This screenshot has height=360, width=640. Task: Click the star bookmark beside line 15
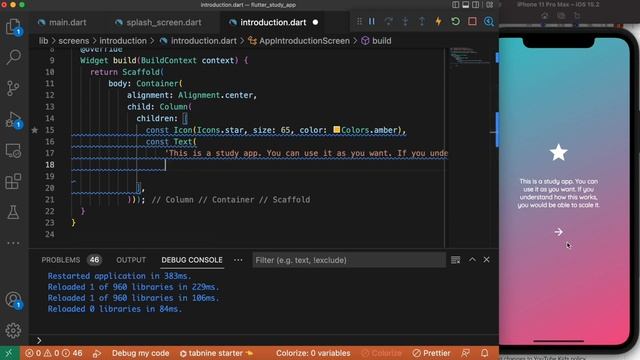point(35,130)
